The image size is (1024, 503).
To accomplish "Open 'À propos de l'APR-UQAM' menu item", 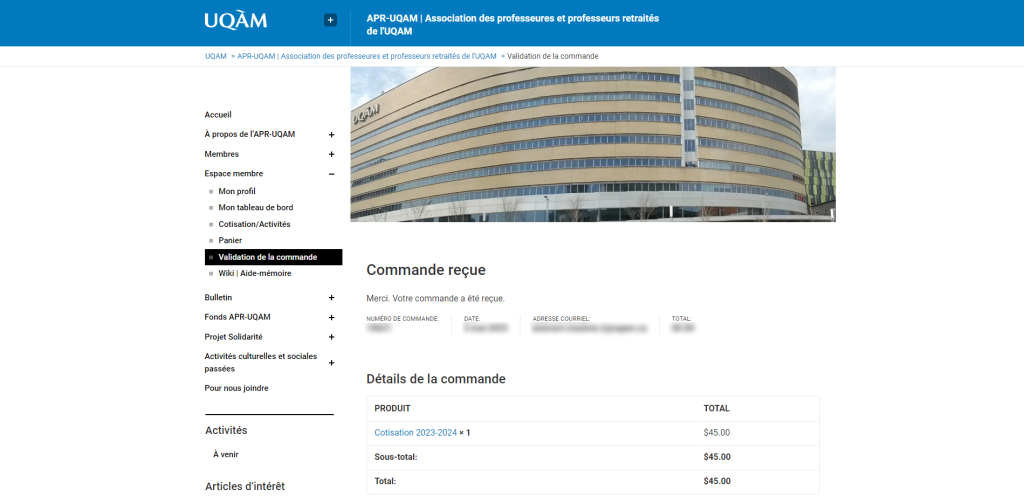I will (x=249, y=135).
